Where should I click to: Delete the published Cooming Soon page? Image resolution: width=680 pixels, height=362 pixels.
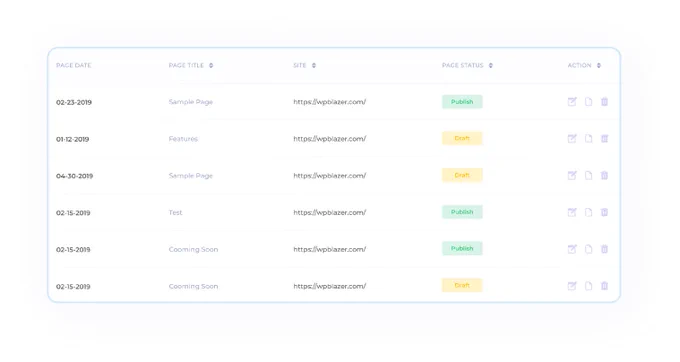point(604,249)
